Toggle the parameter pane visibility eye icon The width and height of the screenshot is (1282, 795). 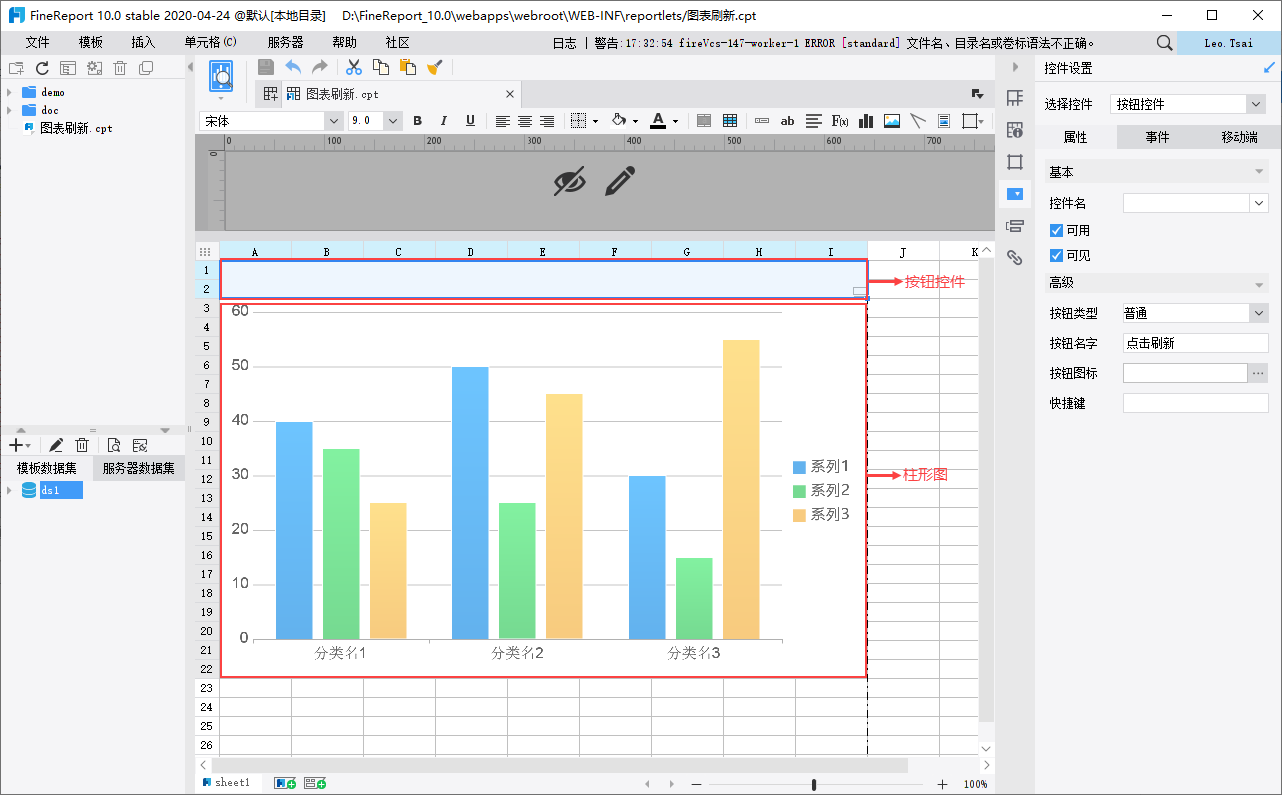(569, 181)
